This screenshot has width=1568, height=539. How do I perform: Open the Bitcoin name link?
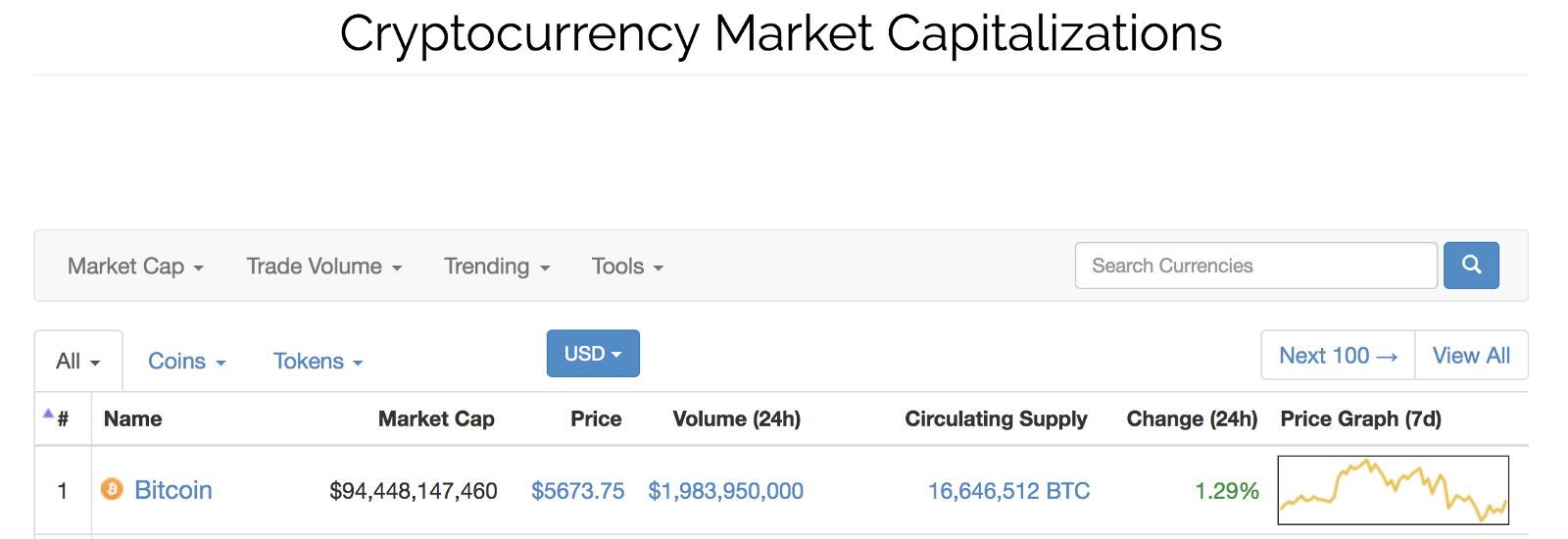173,490
